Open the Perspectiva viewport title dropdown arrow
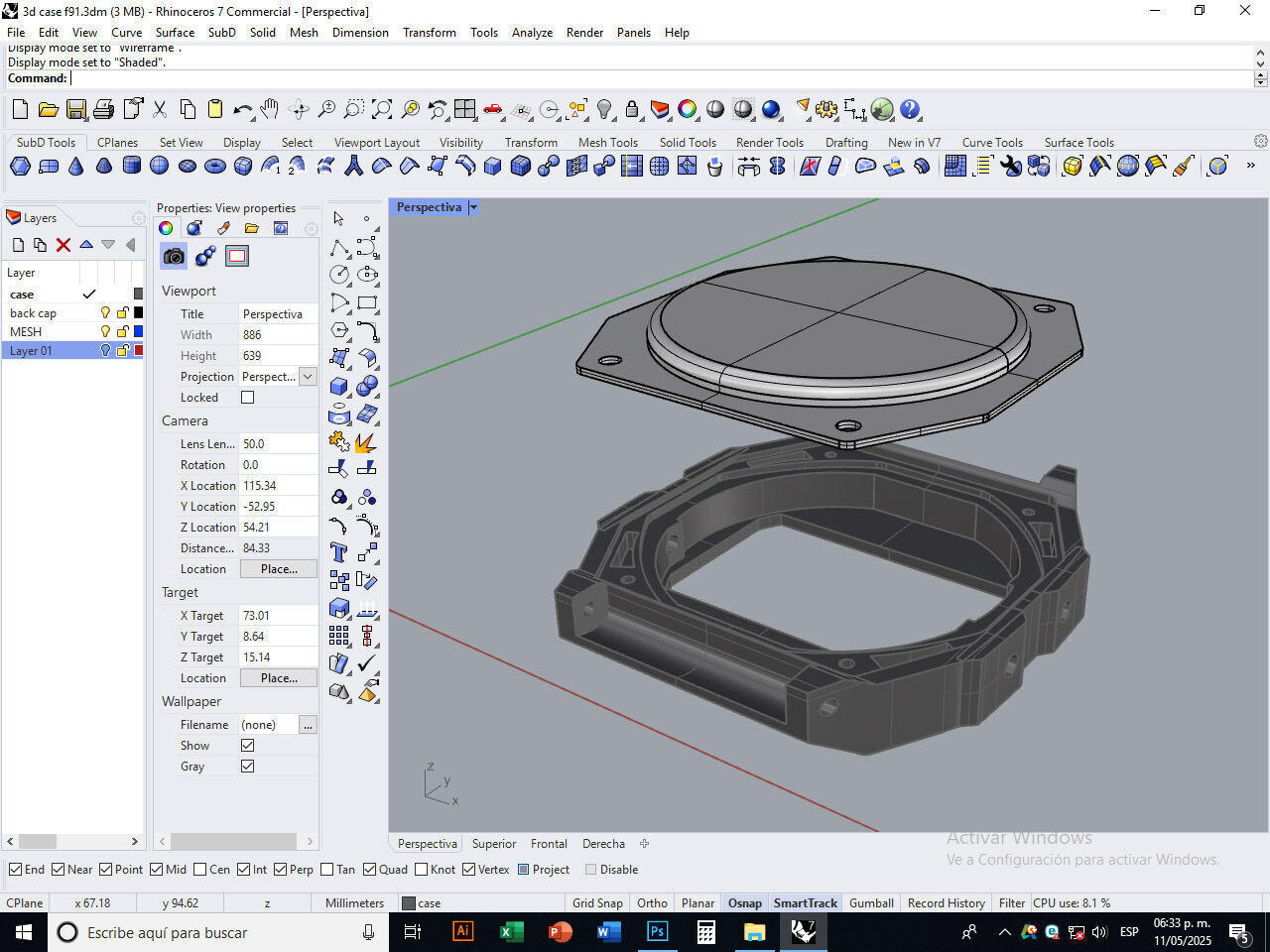The width and height of the screenshot is (1270, 952). 473,207
